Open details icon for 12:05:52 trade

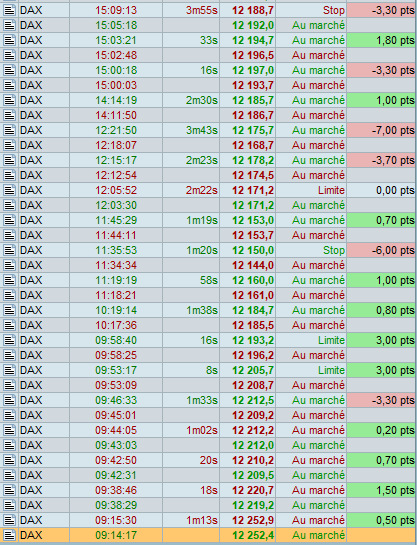click(9, 190)
